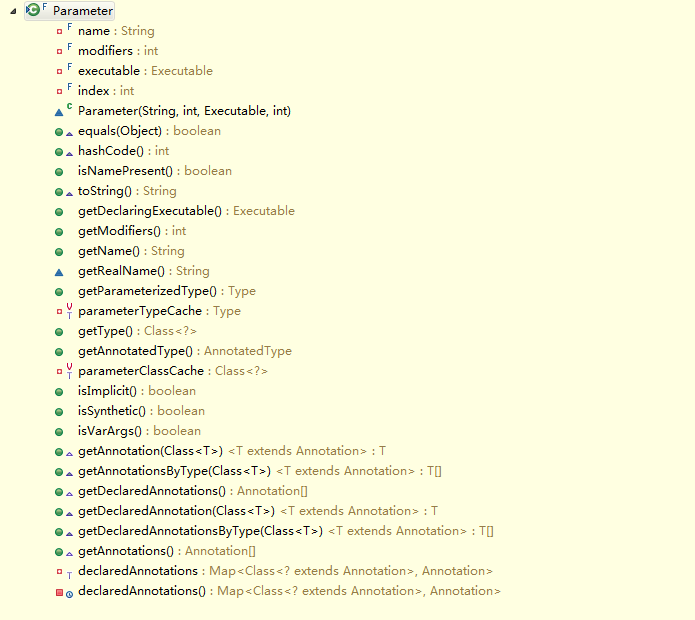Click the icon beside getDeclaredAnnotation(Class<T>)

click(x=59, y=512)
